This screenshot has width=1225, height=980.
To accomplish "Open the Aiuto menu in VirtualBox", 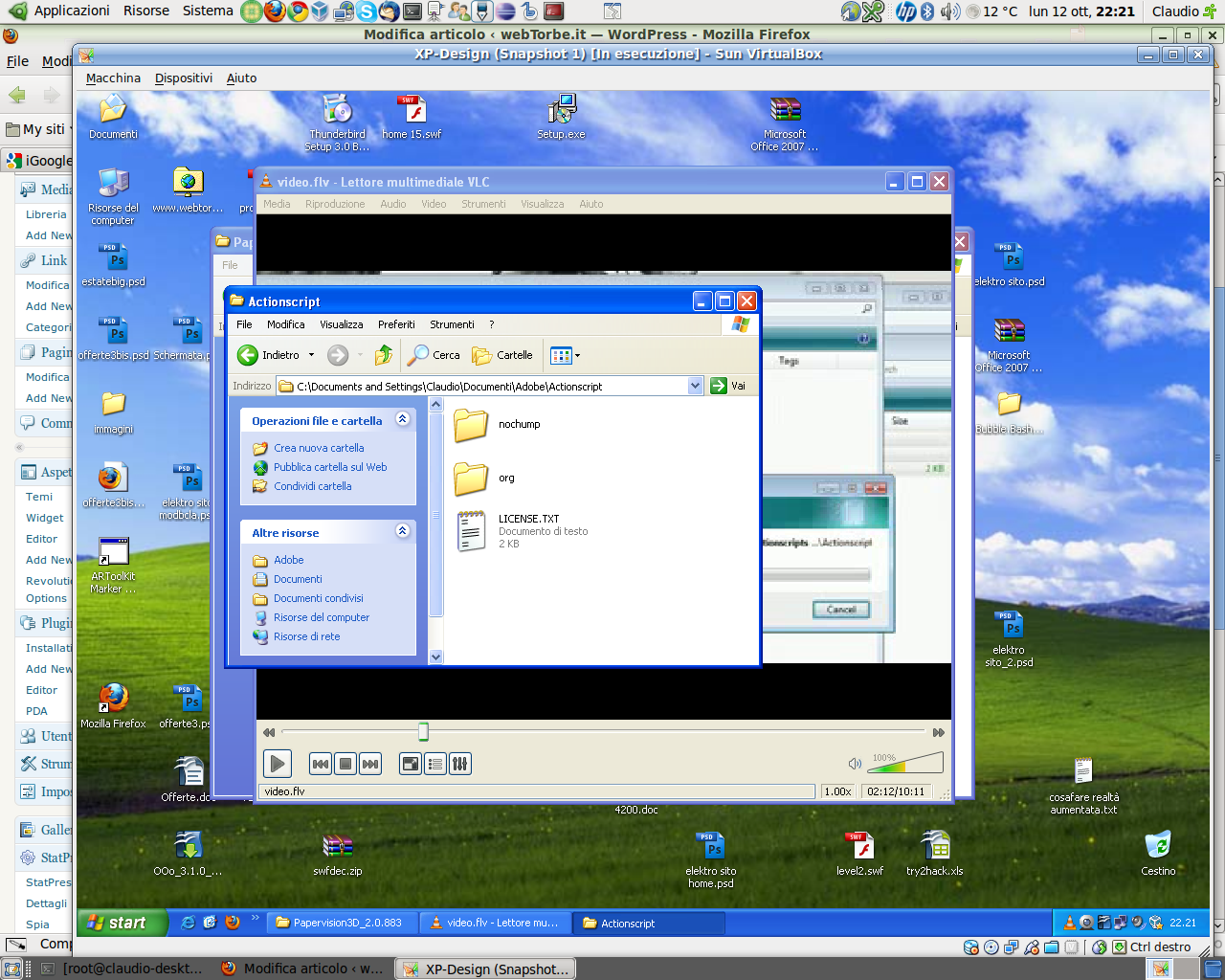I will (x=241, y=78).
